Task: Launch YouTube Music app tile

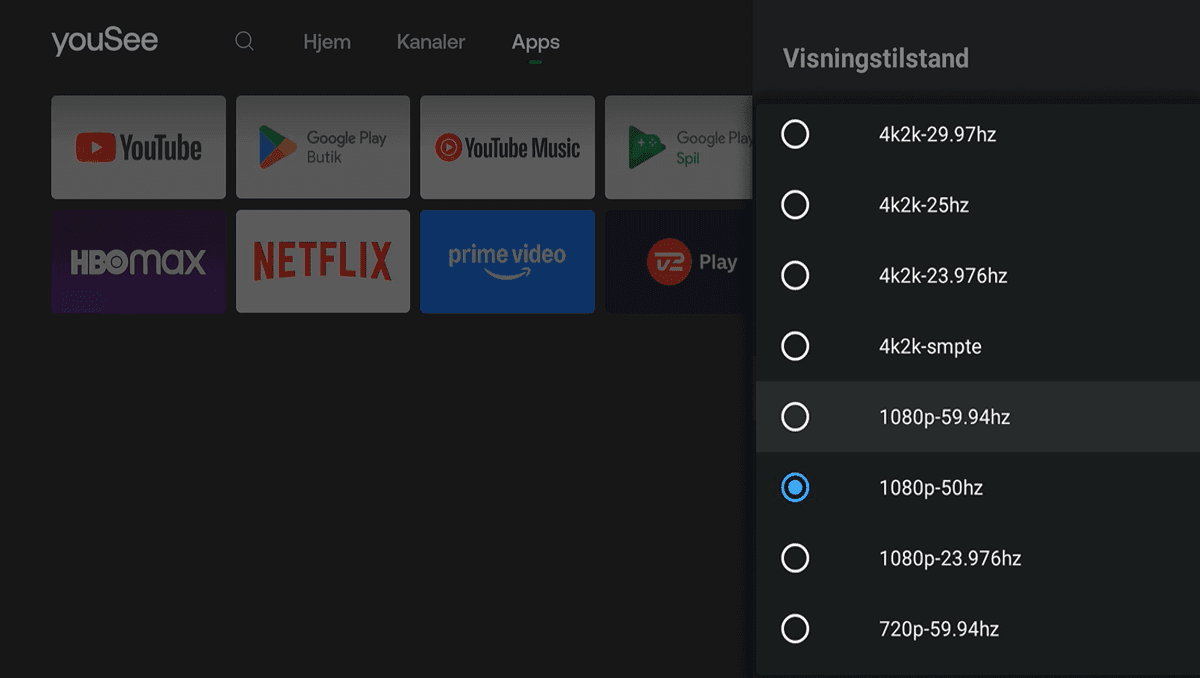Action: coord(507,148)
